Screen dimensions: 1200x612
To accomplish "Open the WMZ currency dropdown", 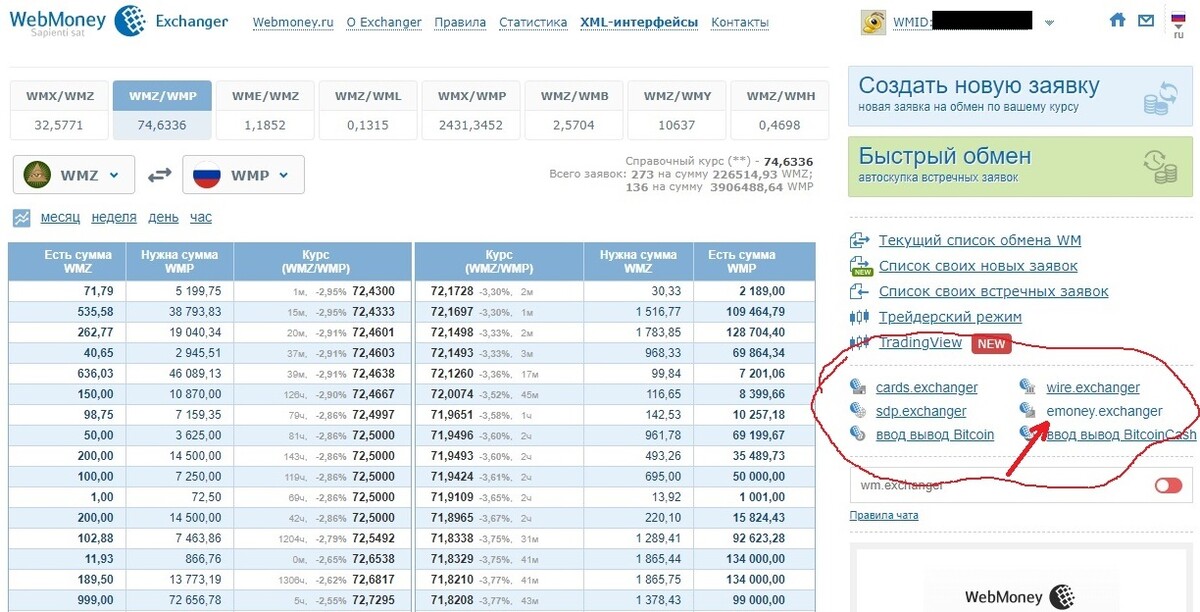I will (x=74, y=175).
